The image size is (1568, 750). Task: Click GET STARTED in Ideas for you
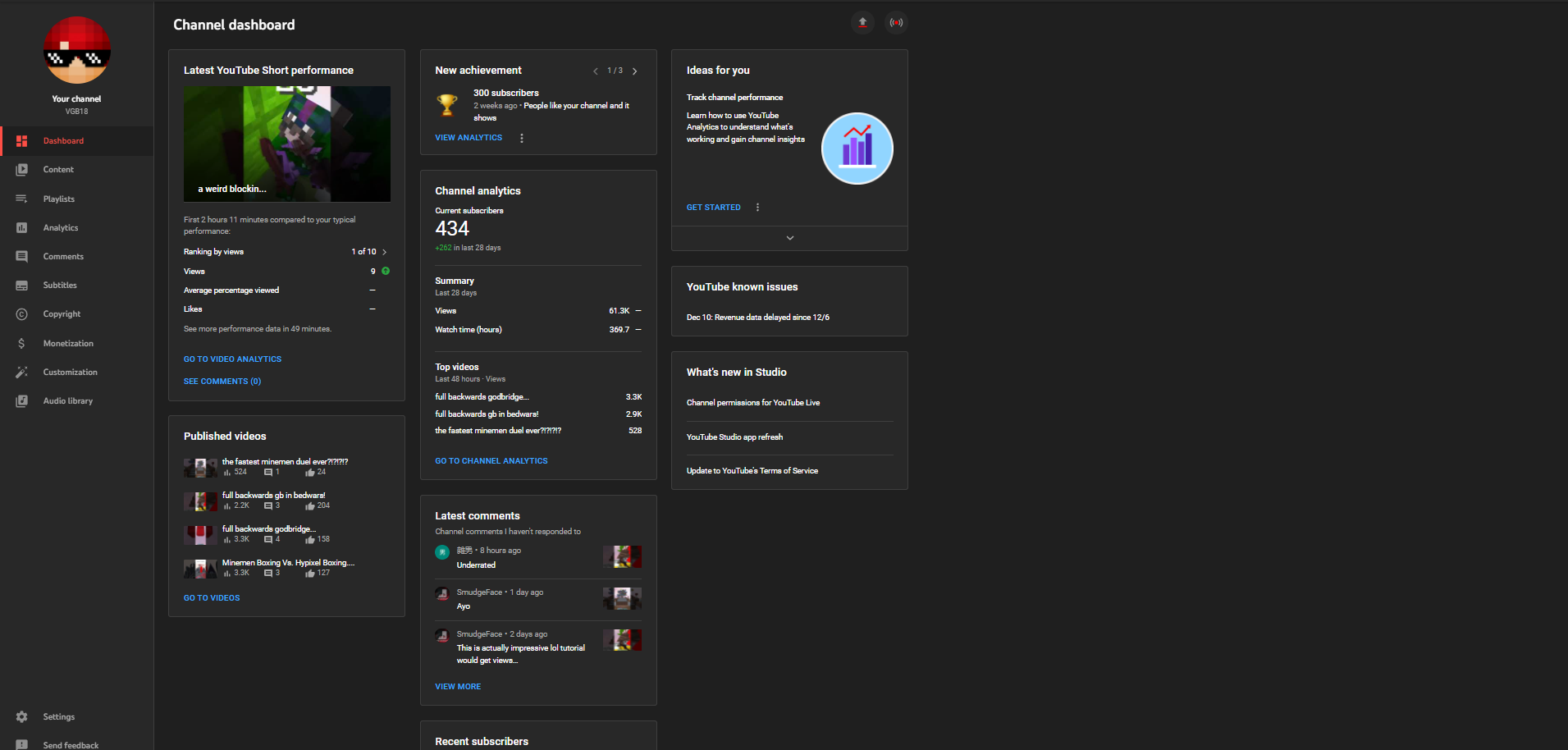714,208
